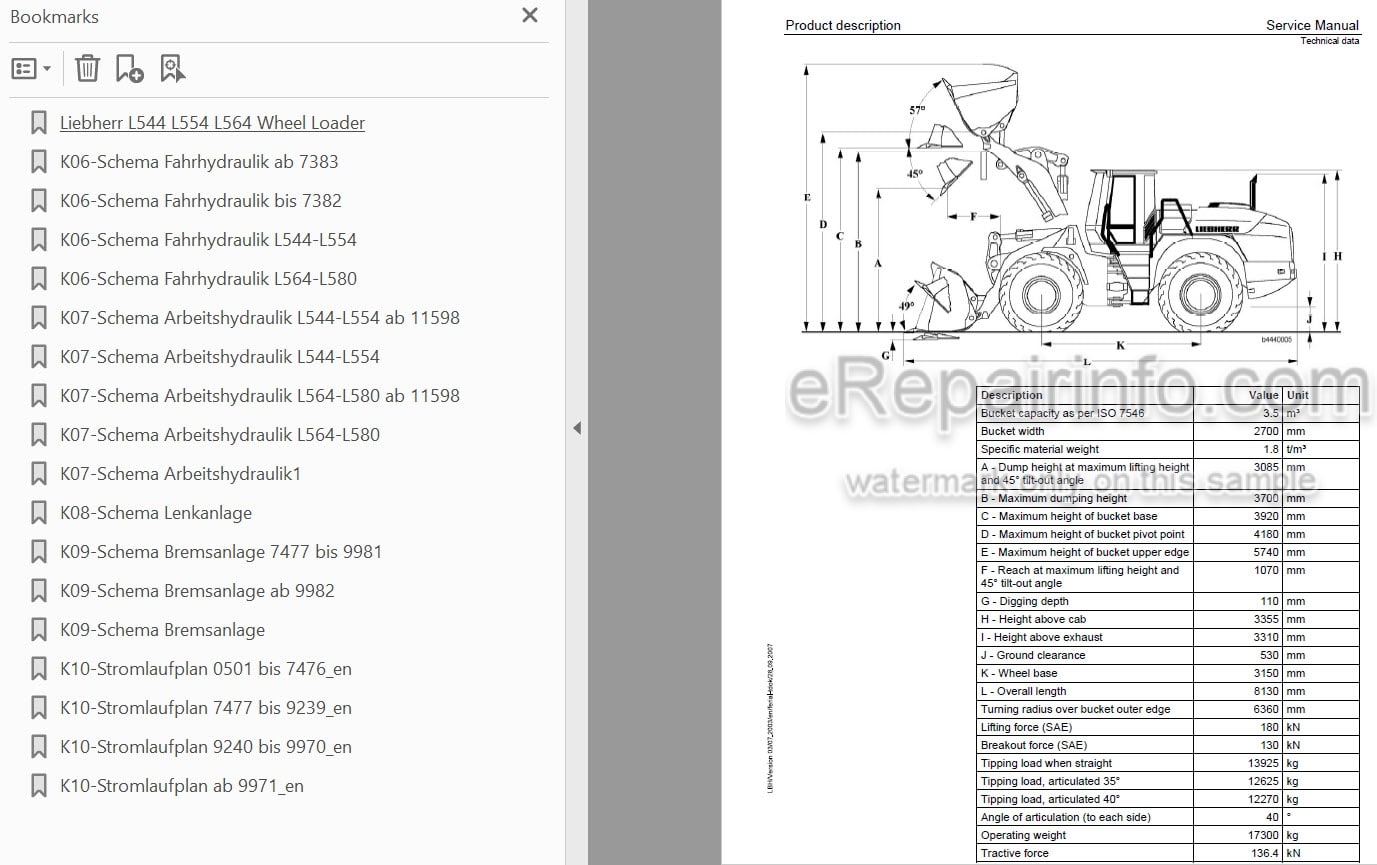Open K09-Schema Bremsanlage 7477 bis 9981
The image size is (1377, 865).
pyautogui.click(x=221, y=552)
